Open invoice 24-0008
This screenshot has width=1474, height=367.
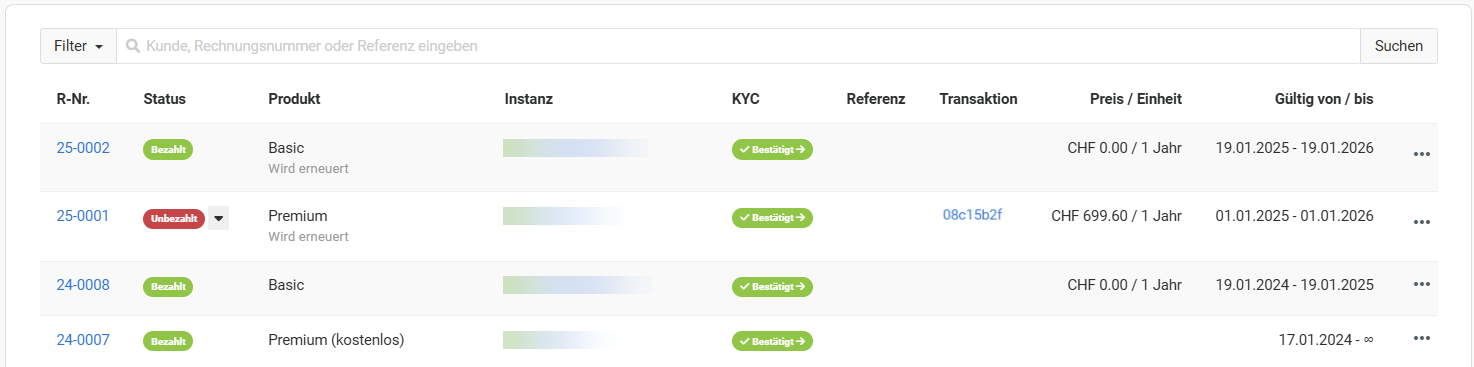[83, 285]
